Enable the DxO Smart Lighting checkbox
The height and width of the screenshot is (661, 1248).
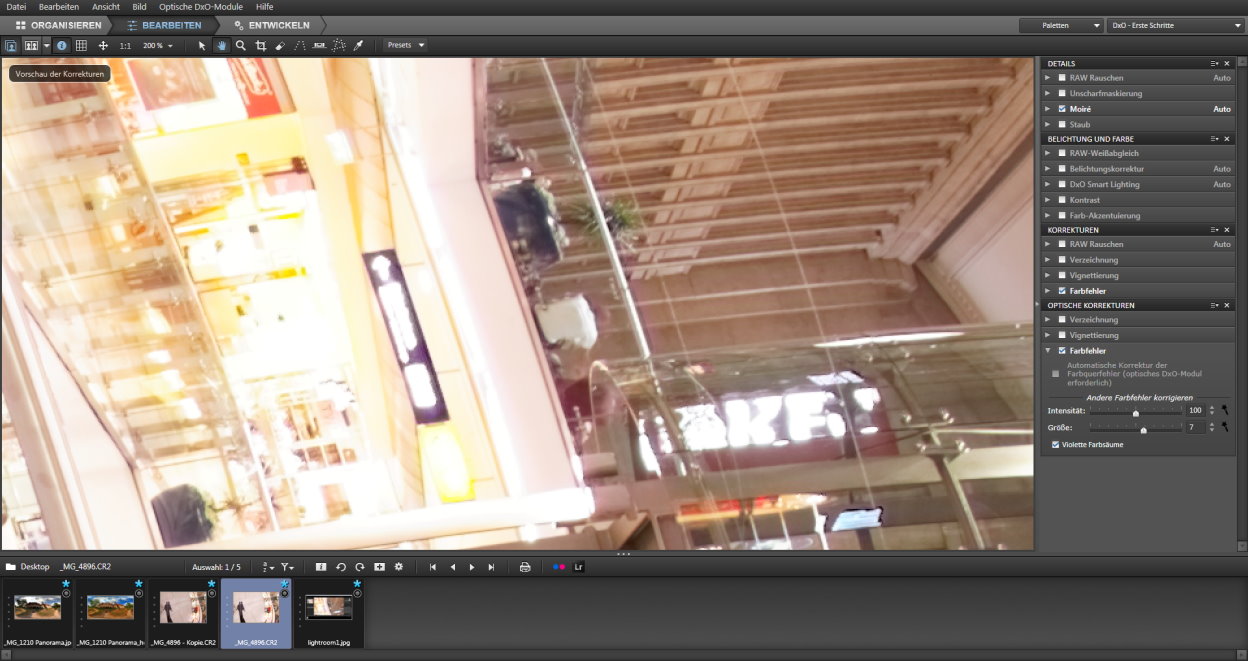point(1061,184)
